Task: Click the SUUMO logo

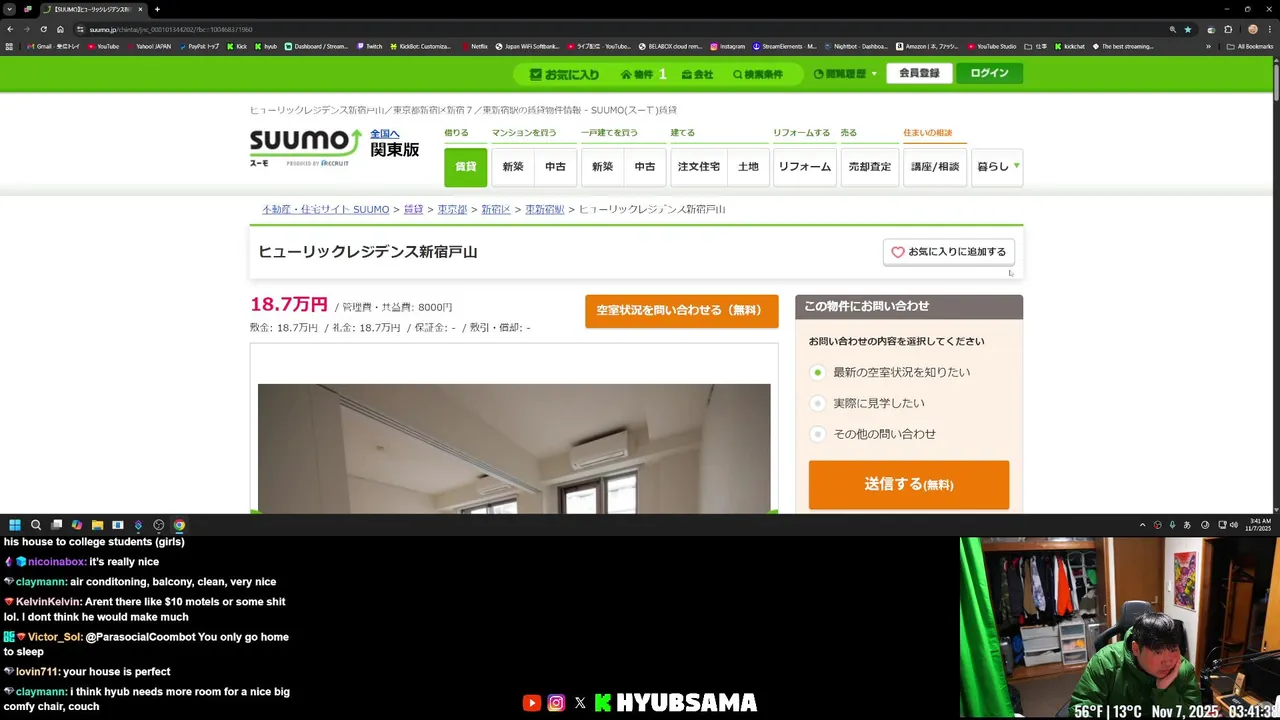Action: coord(305,147)
